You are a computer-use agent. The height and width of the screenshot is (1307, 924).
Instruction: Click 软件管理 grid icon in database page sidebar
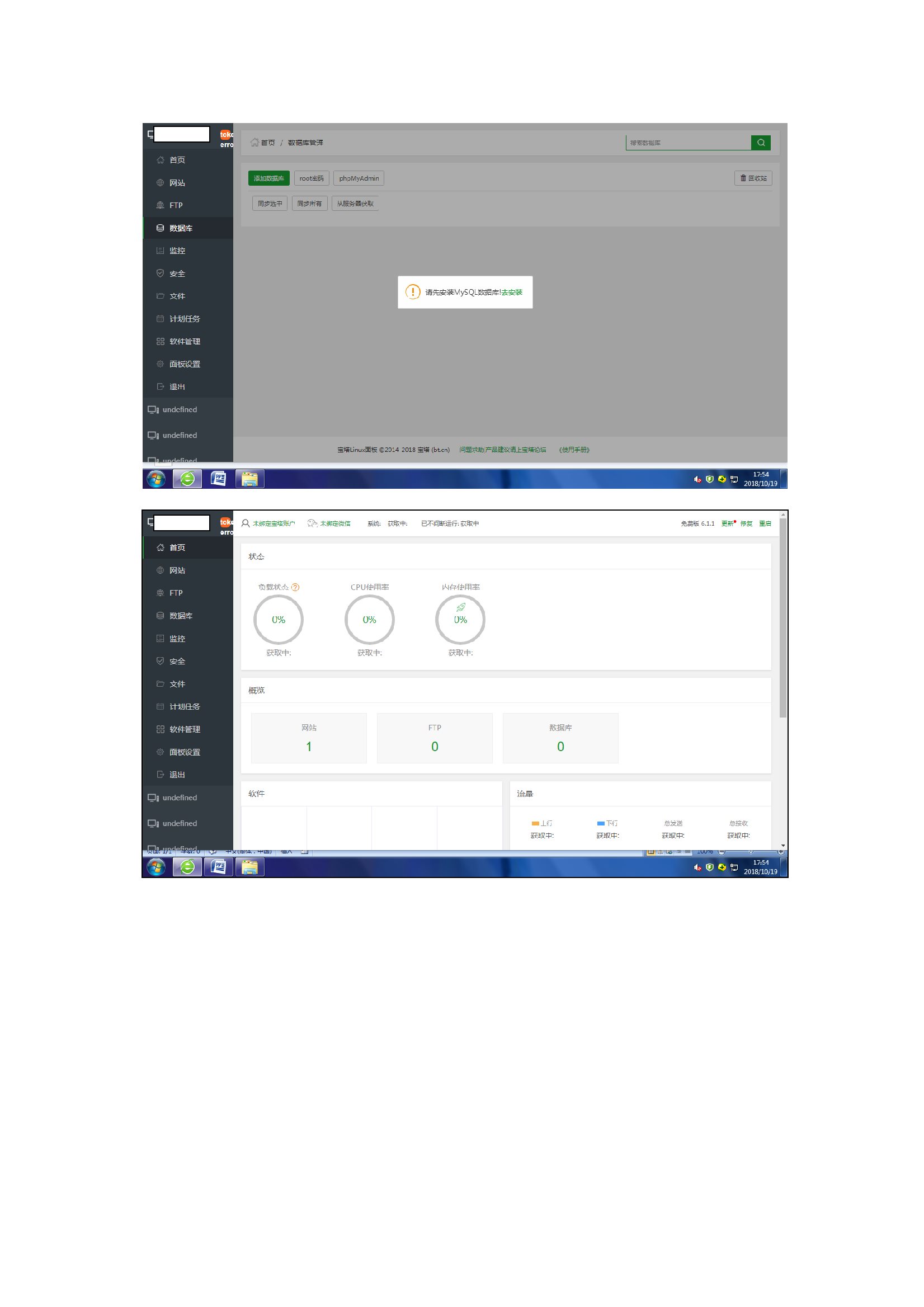tap(160, 342)
